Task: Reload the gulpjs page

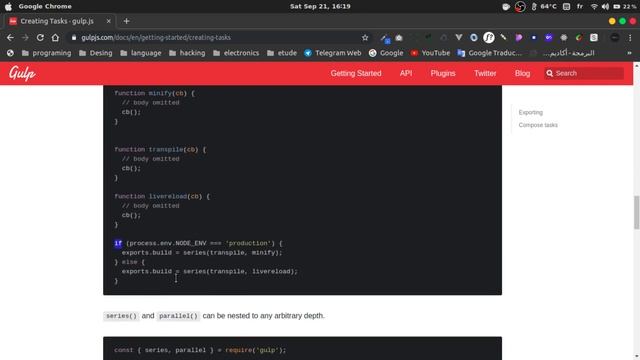Action: coord(40,38)
